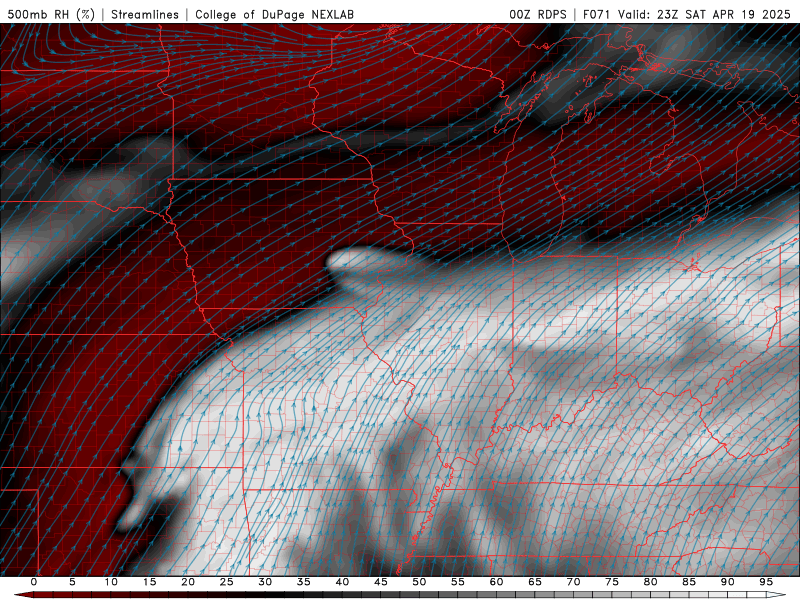800x600 pixels.
Task: Click the colorbar label "20"
Action: 188,582
